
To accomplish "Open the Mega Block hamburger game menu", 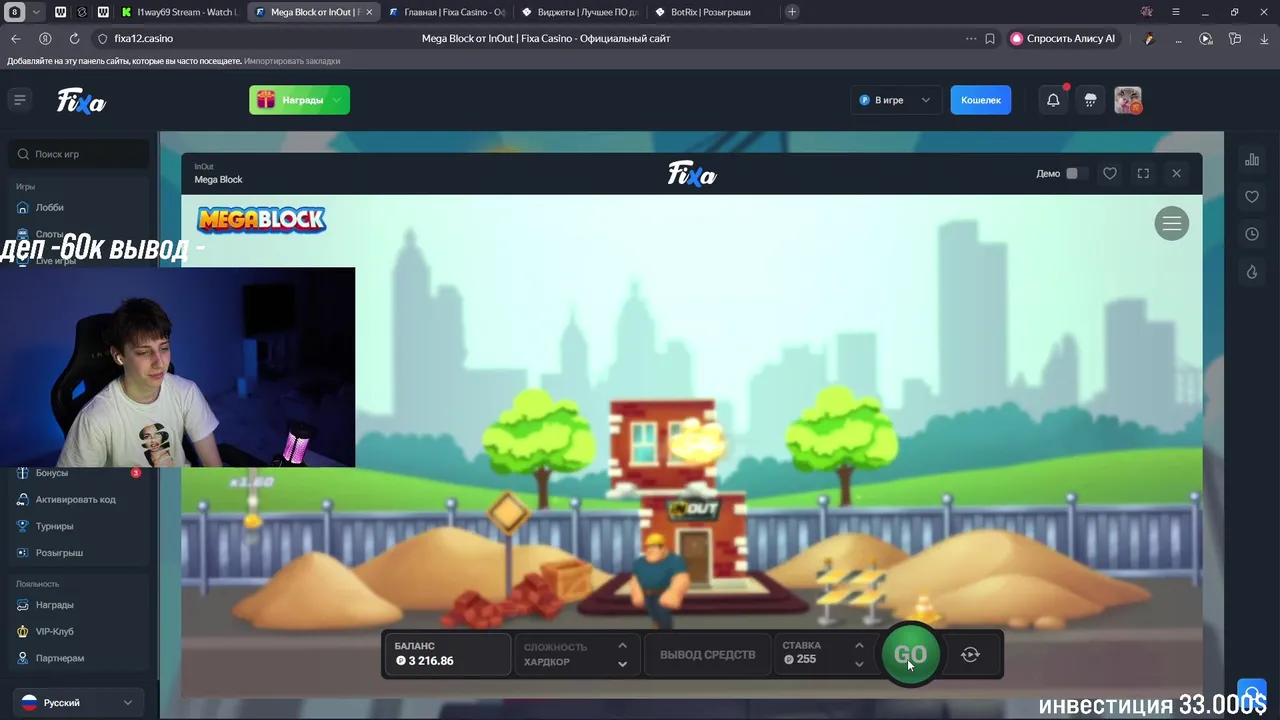I will tap(1171, 223).
